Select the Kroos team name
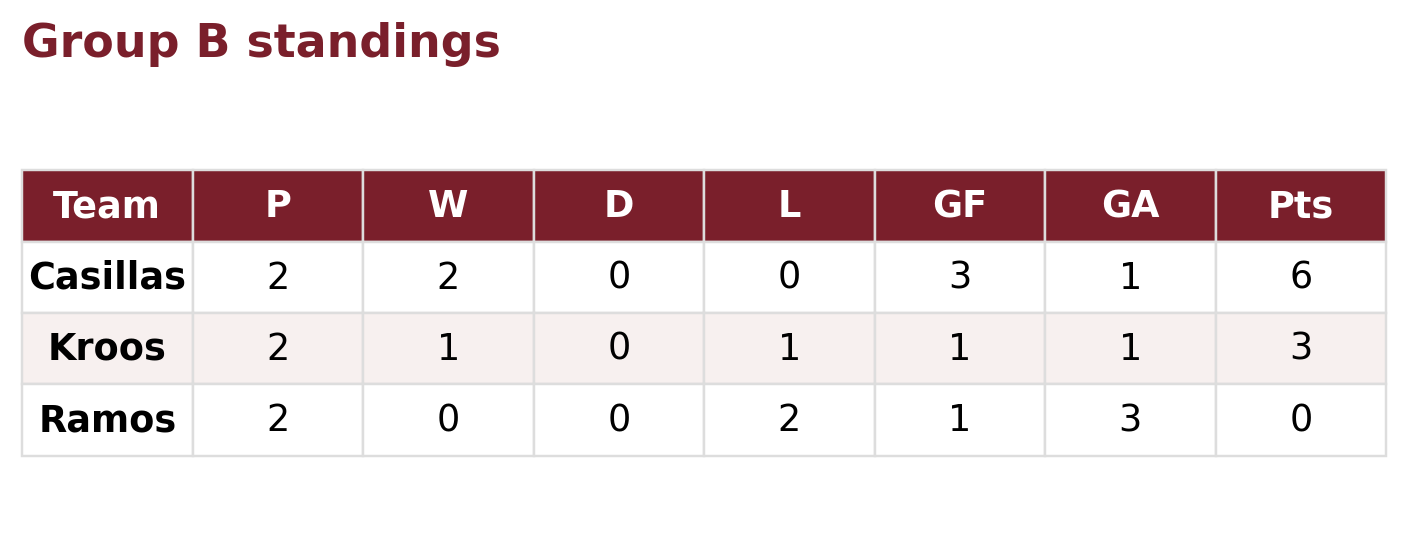The image size is (1407, 549). 107,348
